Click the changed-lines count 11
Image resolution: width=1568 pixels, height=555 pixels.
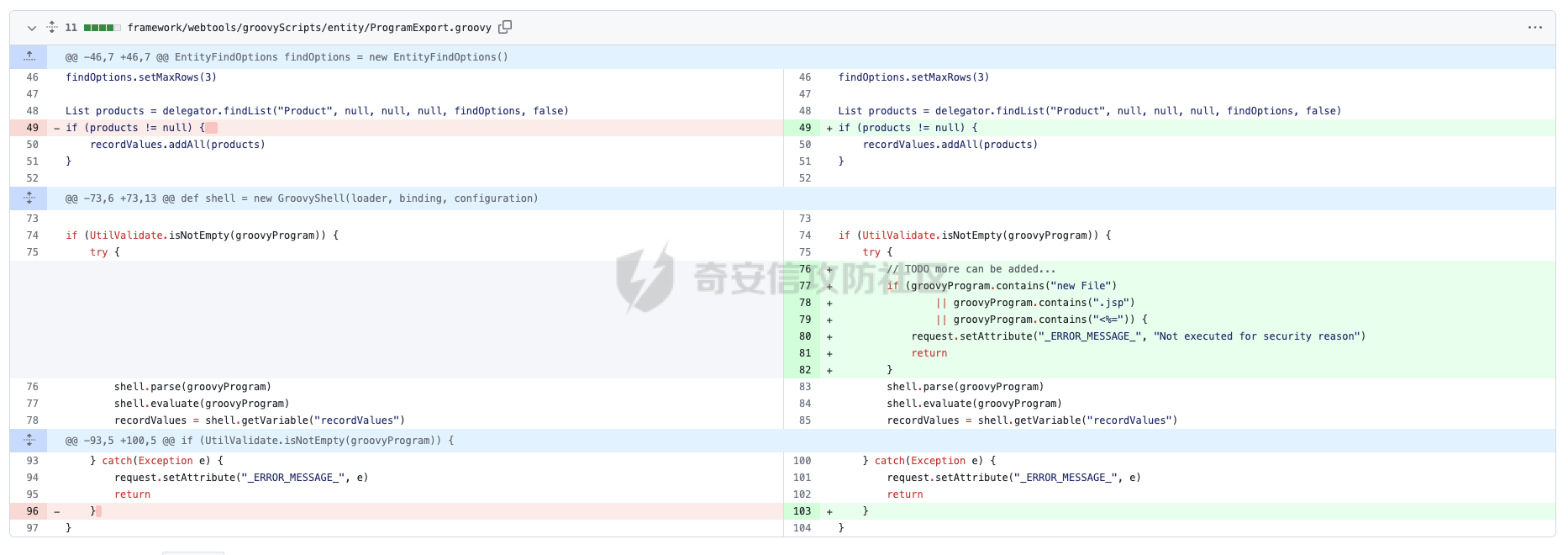tap(71, 28)
